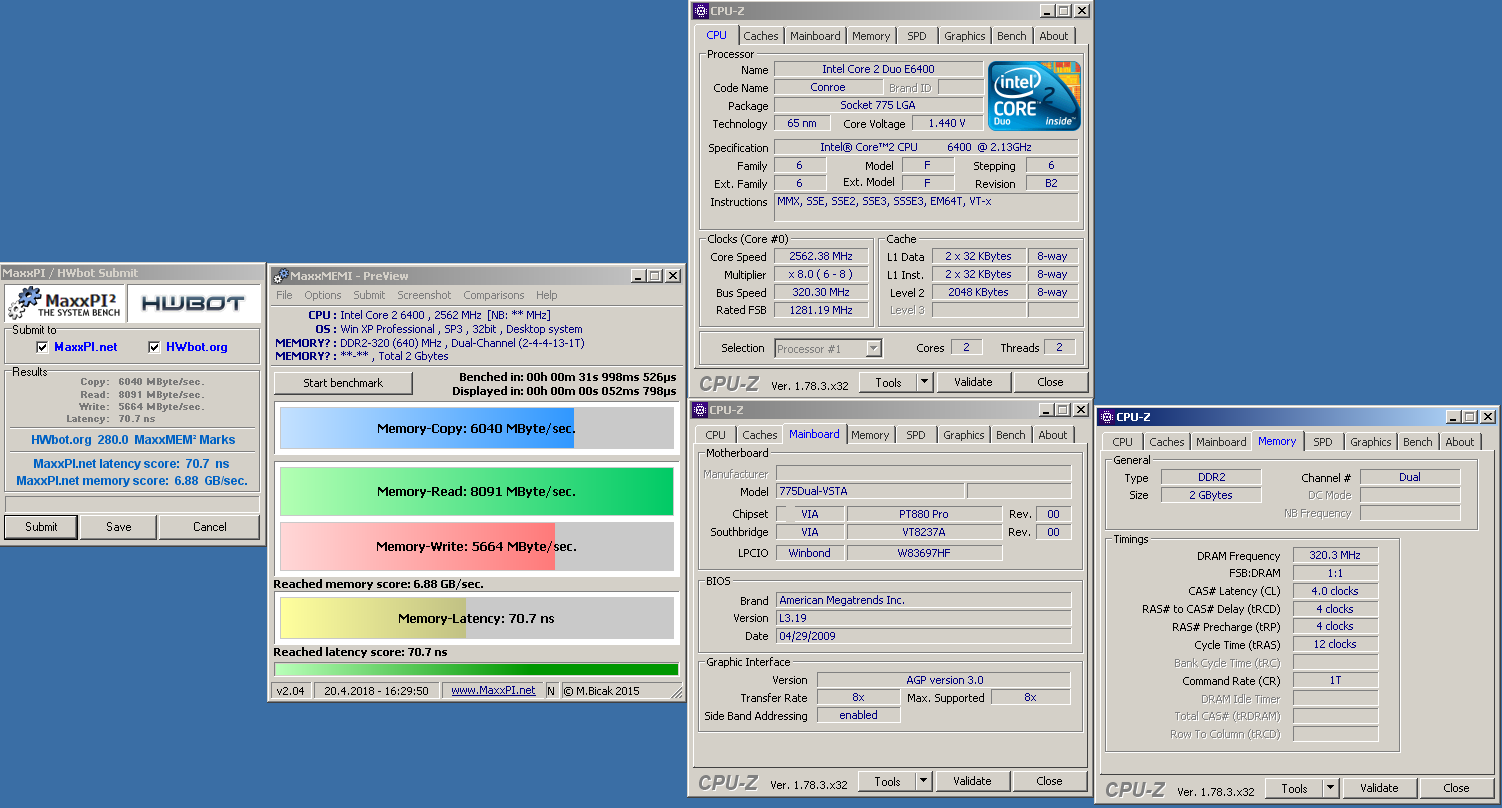The width and height of the screenshot is (1502, 808).
Task: Click Command Rate value 1T
Action: (1335, 680)
